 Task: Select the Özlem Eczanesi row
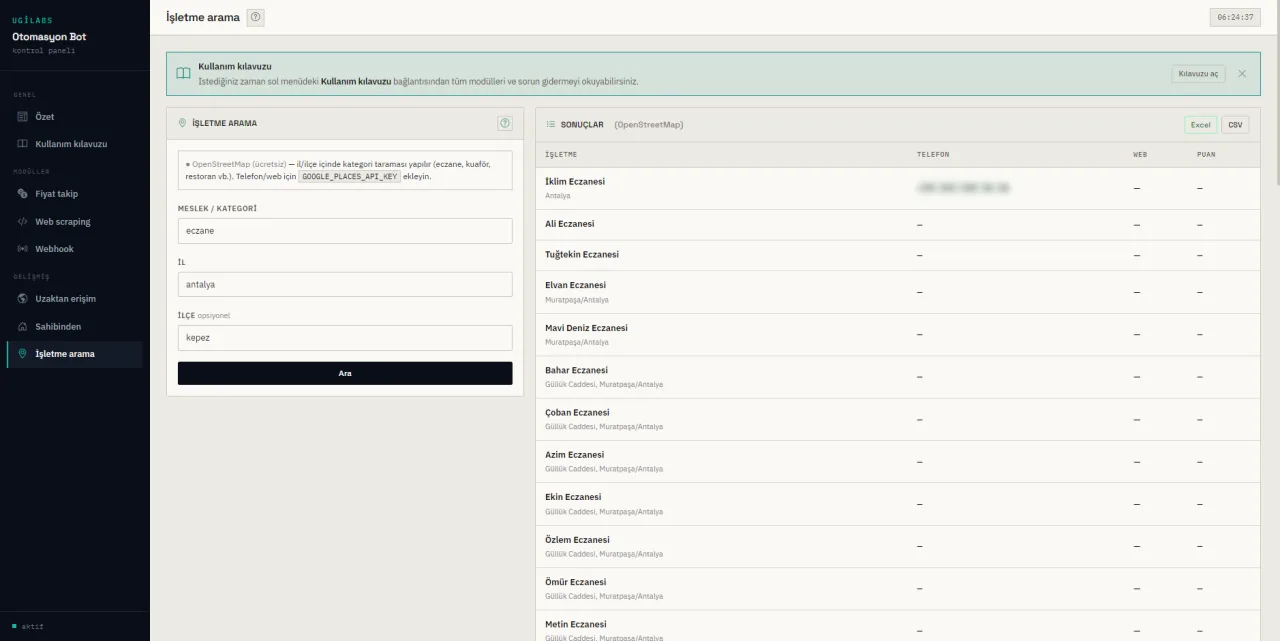tap(898, 546)
